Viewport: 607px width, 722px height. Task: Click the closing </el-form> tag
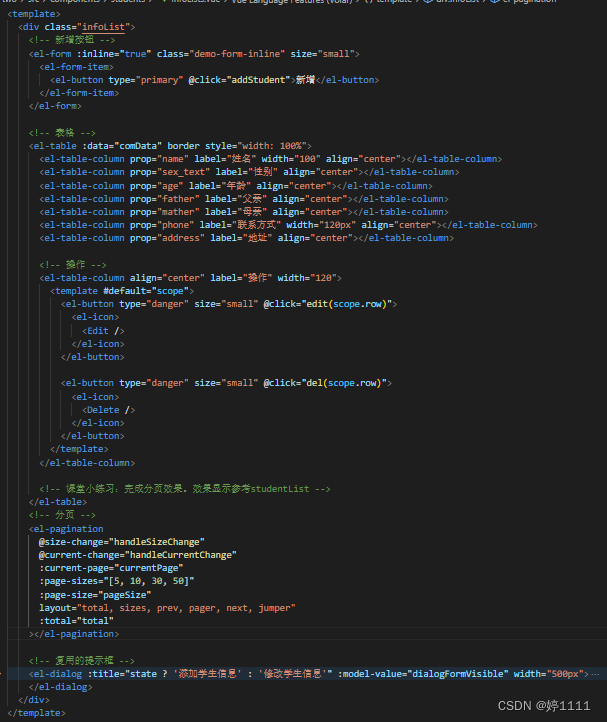[55, 106]
